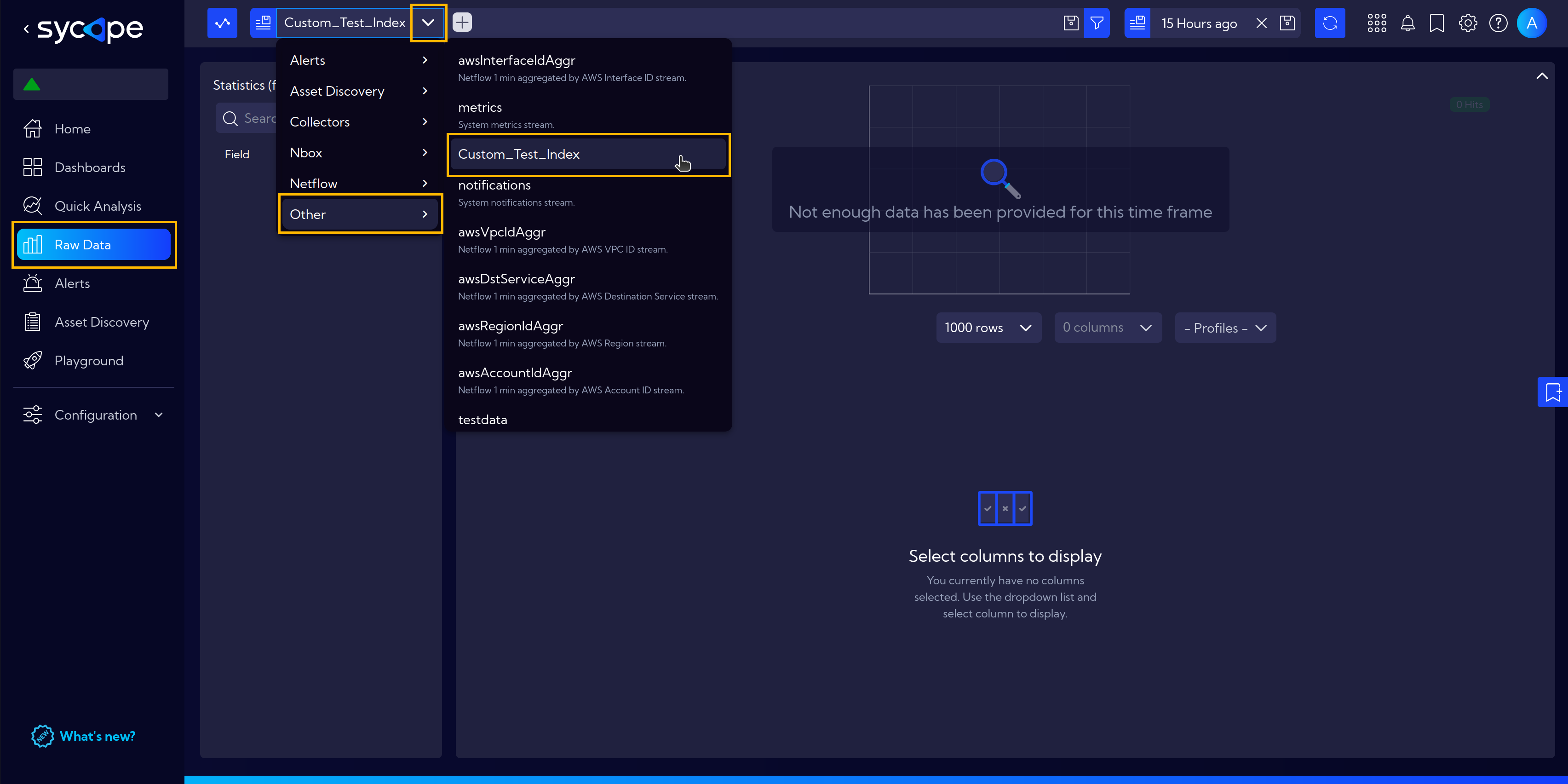
Task: Open the Playground page
Action: point(89,361)
